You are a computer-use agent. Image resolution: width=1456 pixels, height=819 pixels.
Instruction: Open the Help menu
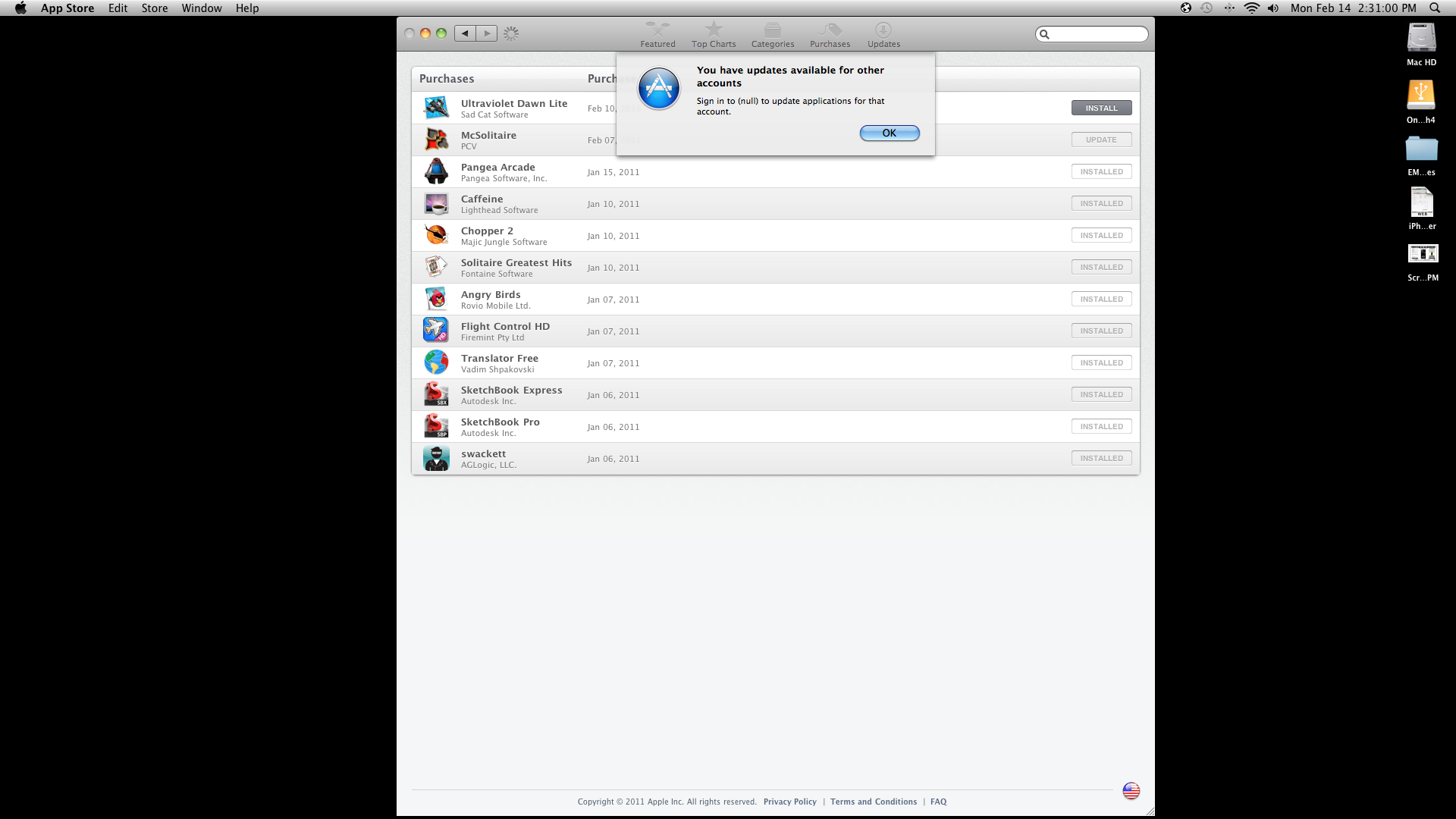pos(247,8)
